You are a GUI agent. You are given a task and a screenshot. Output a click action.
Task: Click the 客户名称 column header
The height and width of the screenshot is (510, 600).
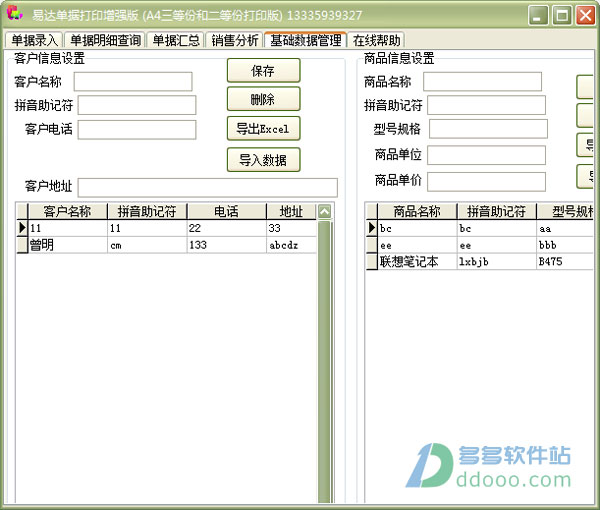click(68, 211)
